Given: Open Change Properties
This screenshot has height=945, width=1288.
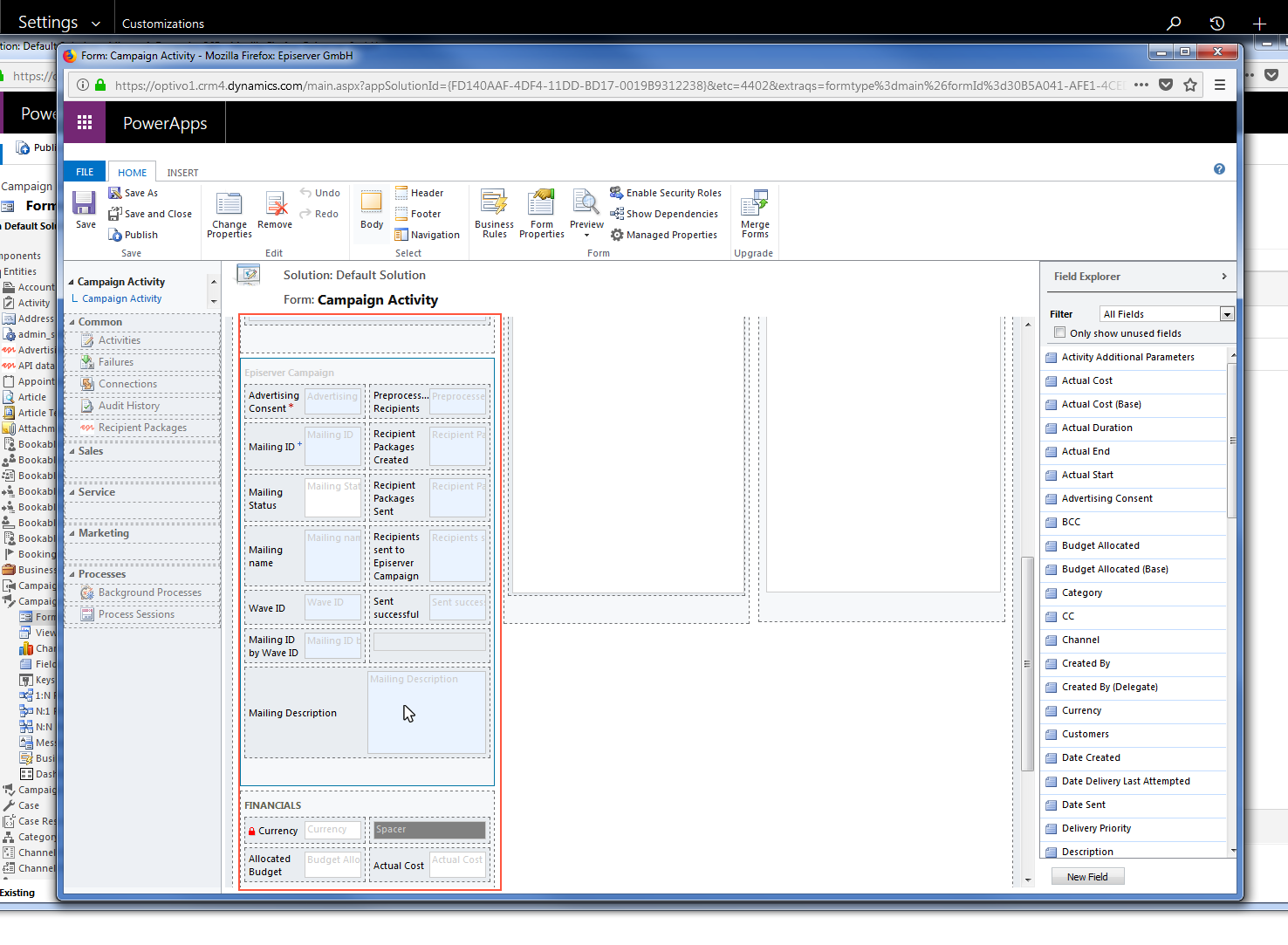Looking at the screenshot, I should [230, 215].
